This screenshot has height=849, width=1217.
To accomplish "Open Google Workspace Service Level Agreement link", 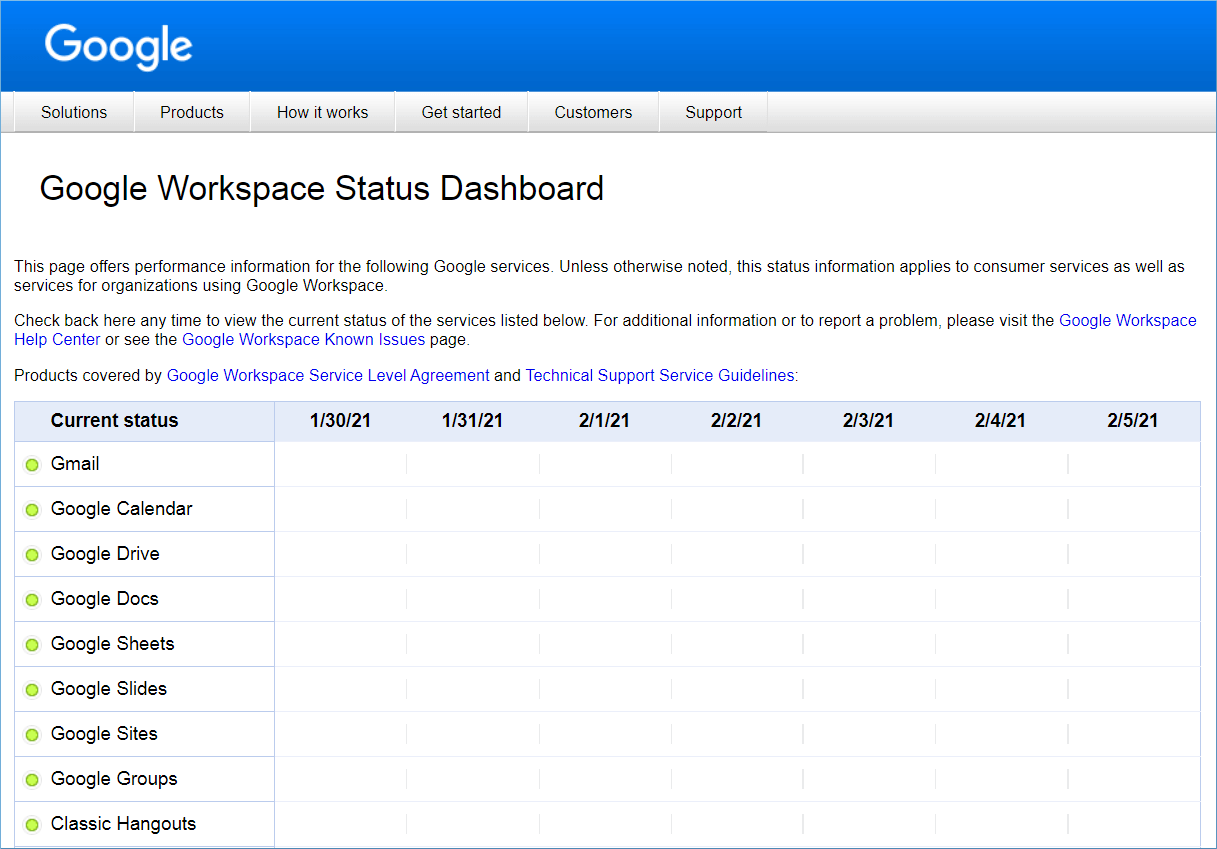I will click(x=328, y=375).
